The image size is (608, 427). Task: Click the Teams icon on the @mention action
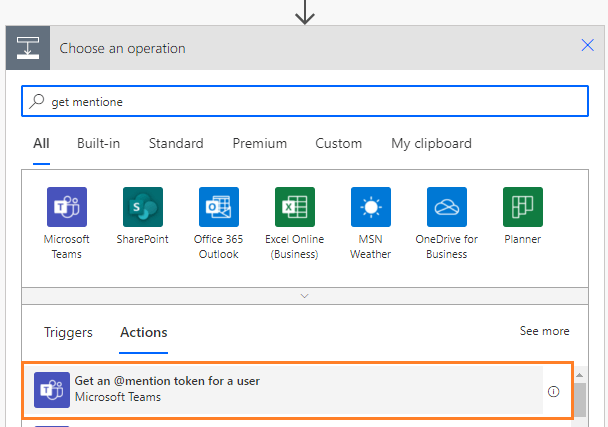pos(52,390)
